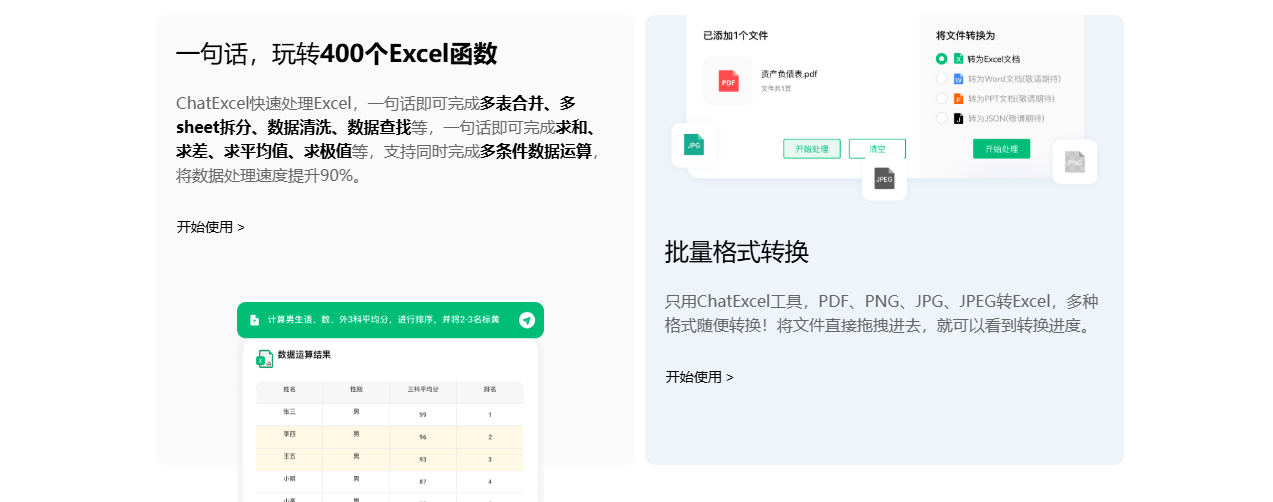Image resolution: width=1273 pixels, height=502 pixels.
Task: Select the 转为PPT文档 radio button
Action: pyautogui.click(x=941, y=99)
